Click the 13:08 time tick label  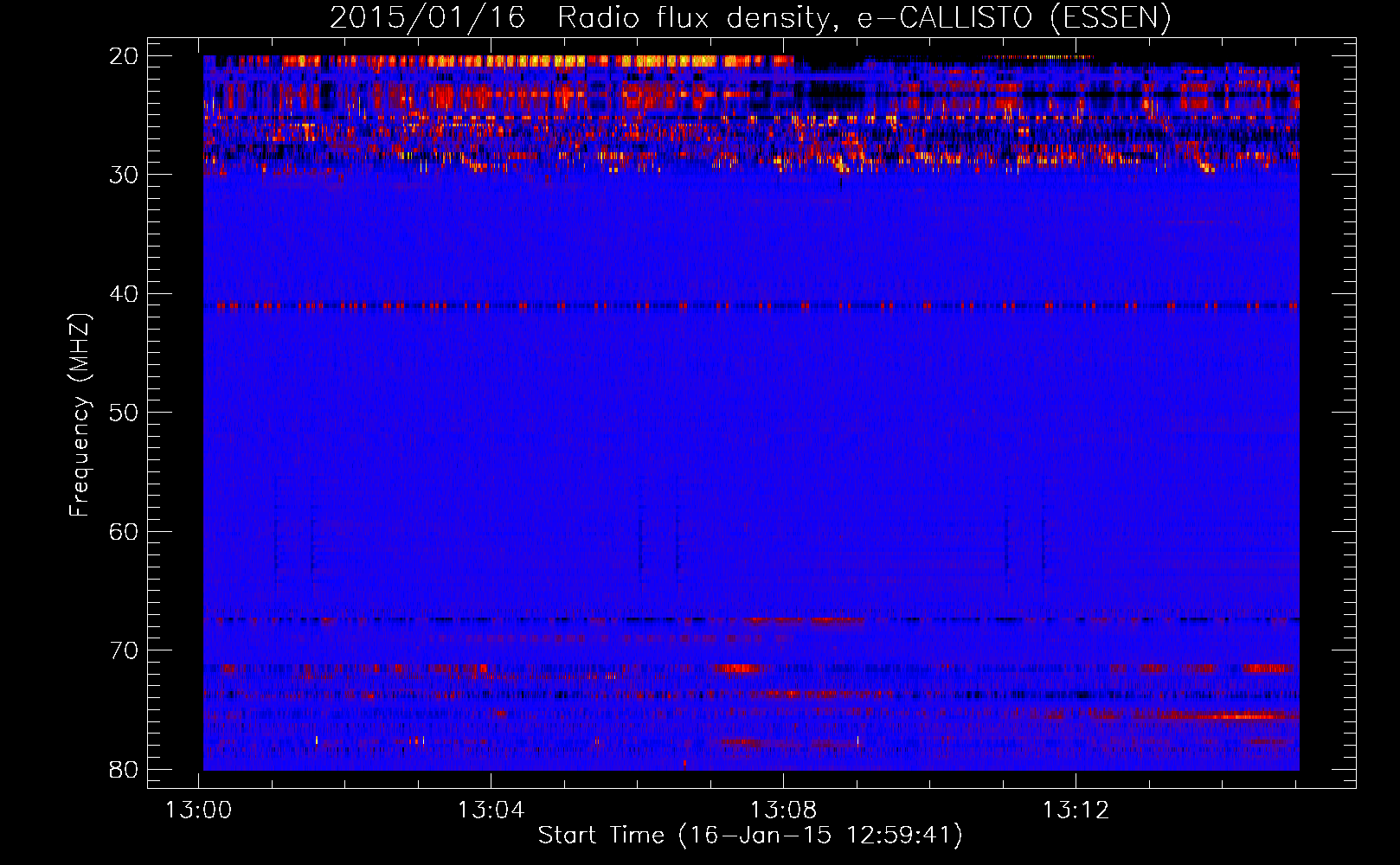pyautogui.click(x=784, y=811)
